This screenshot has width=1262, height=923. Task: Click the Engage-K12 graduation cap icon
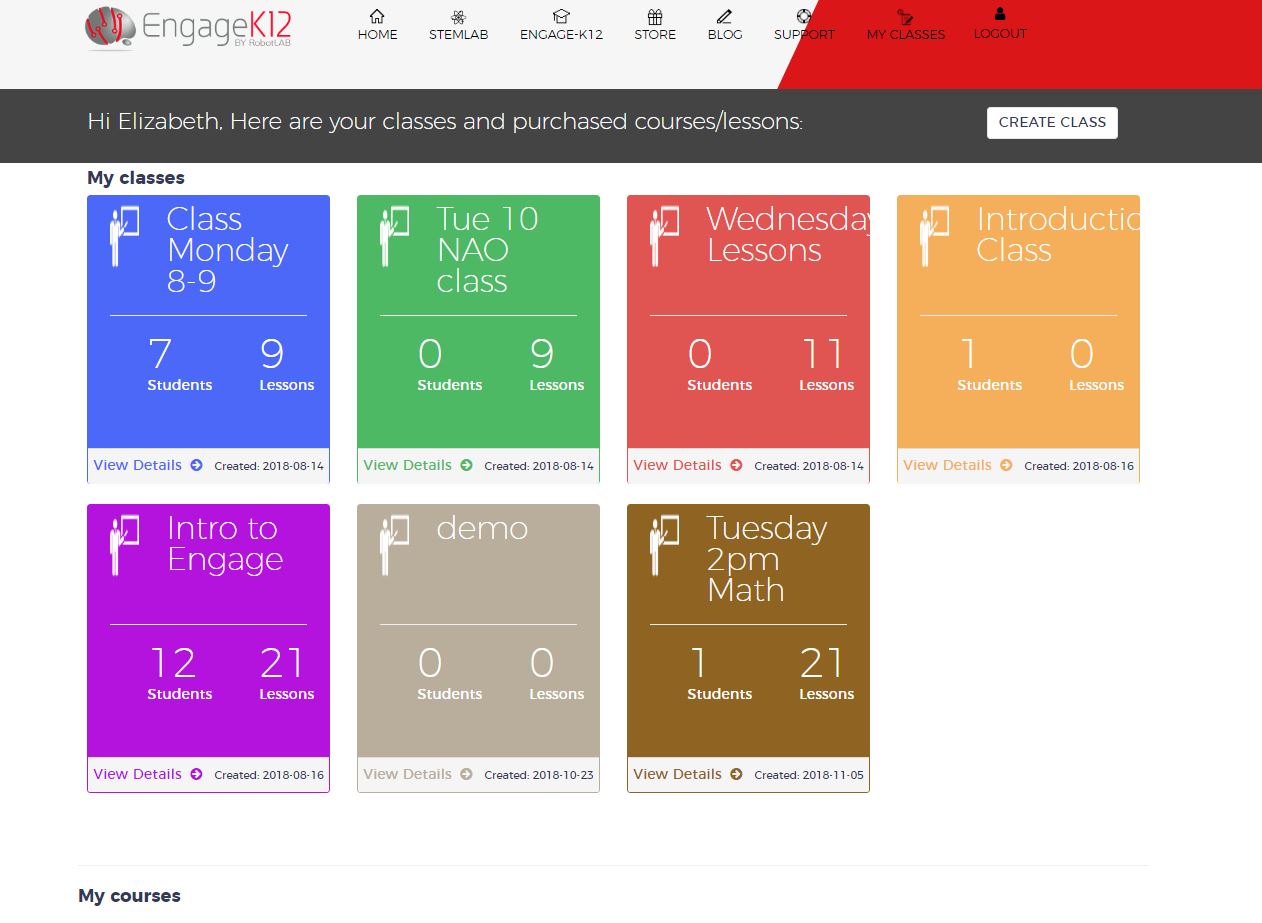pyautogui.click(x=561, y=16)
